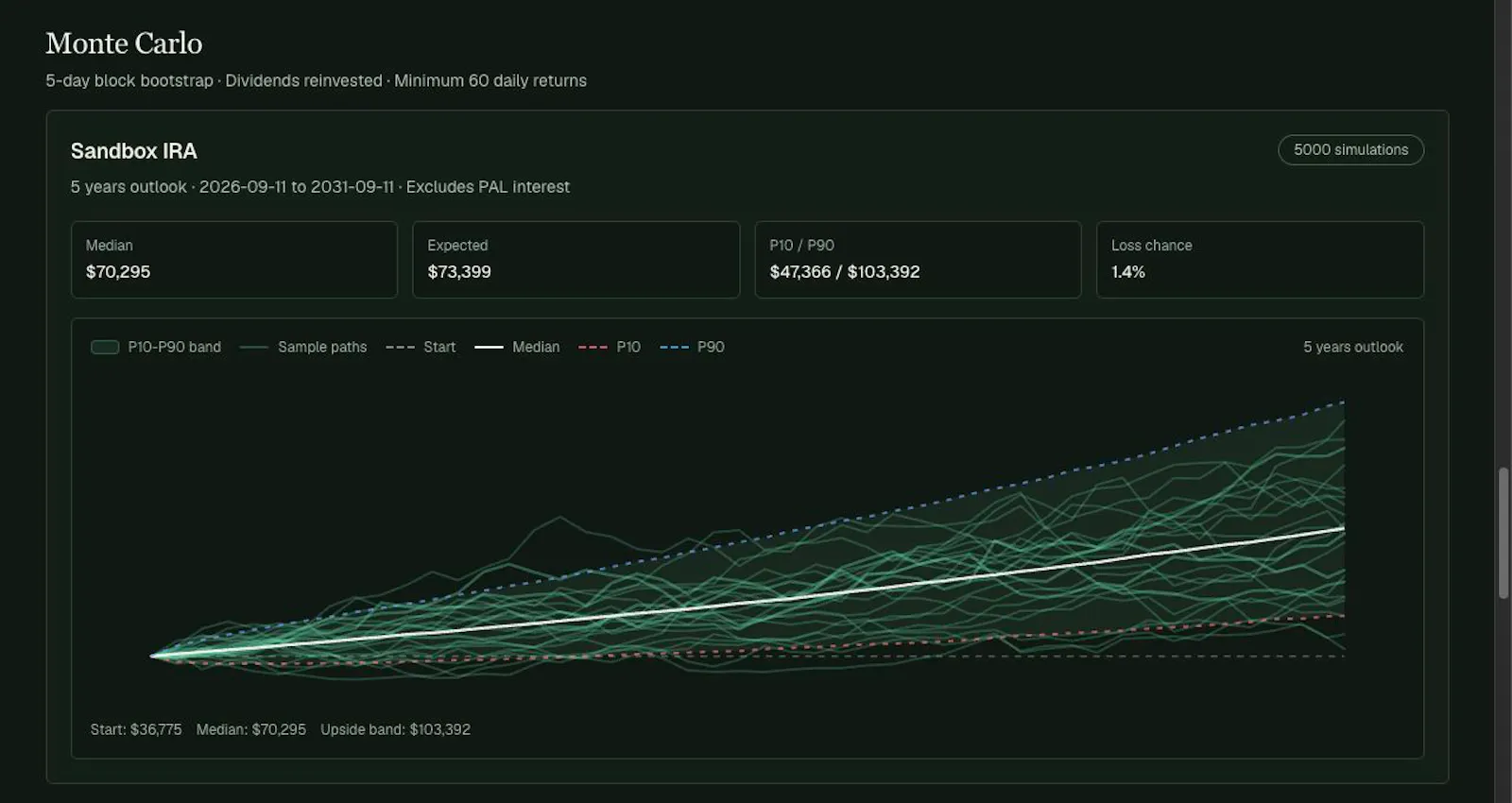Screen dimensions: 1512x803
Task: Toggle the P90 legend entry
Action: (693, 348)
